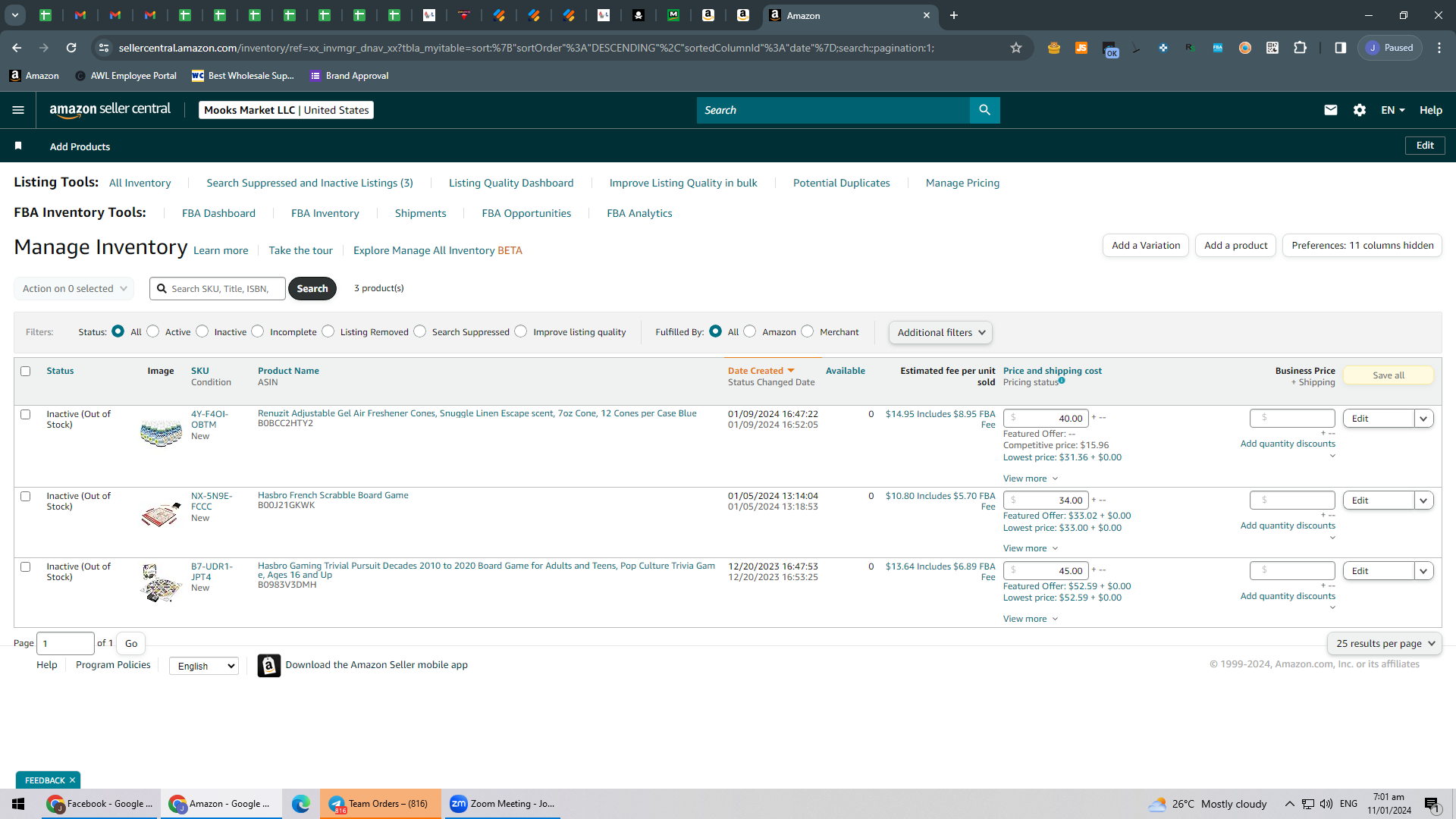This screenshot has height=819, width=1456.
Task: Select the French Scrabble row checkbox
Action: 26,497
